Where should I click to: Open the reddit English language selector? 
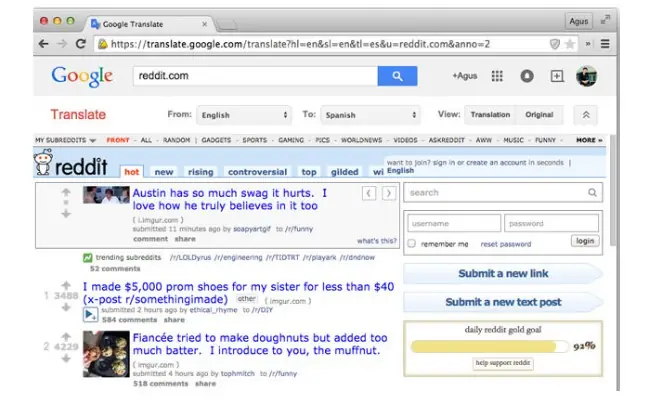click(400, 171)
